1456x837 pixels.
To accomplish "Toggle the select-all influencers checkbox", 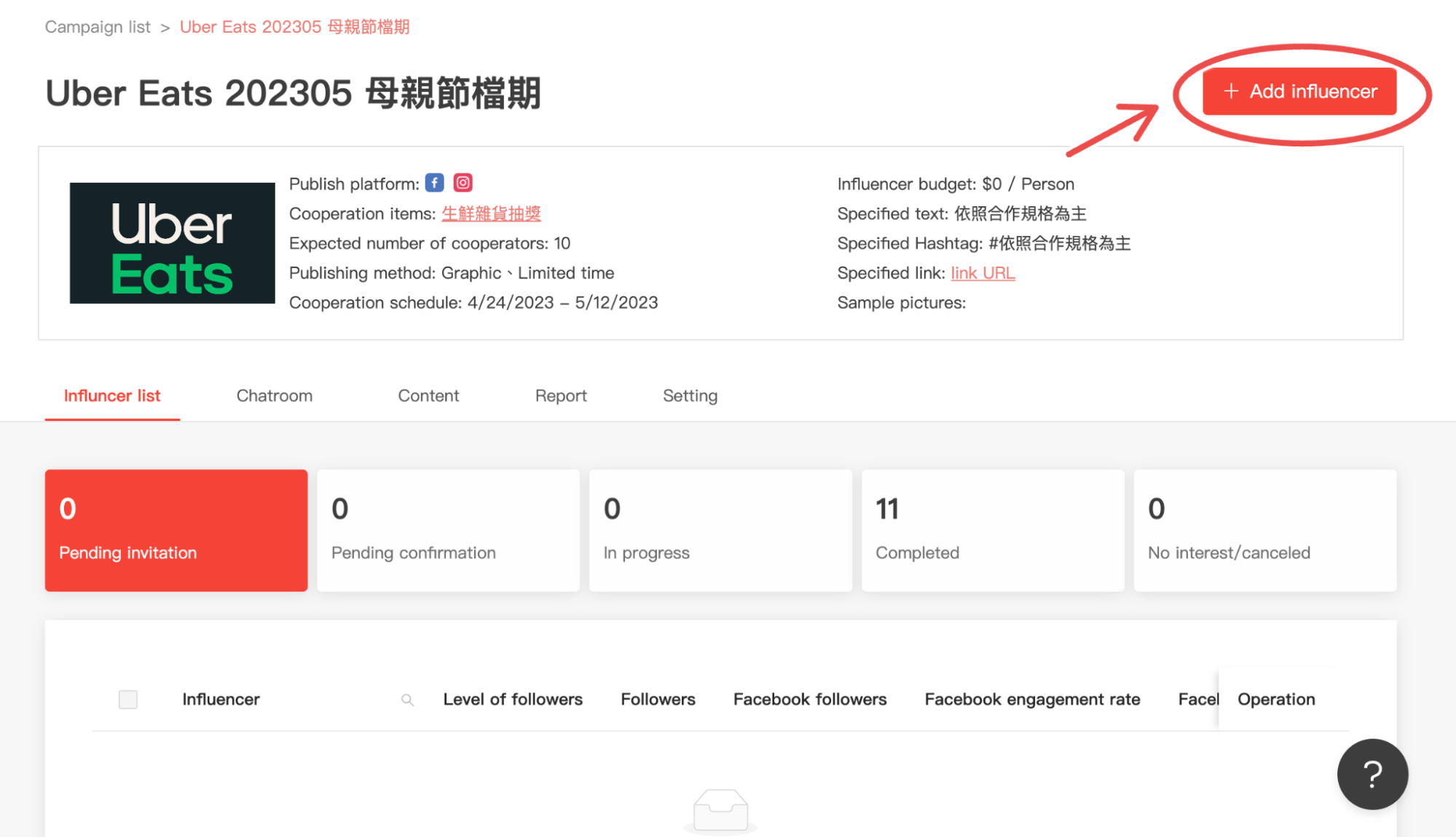I will click(128, 699).
